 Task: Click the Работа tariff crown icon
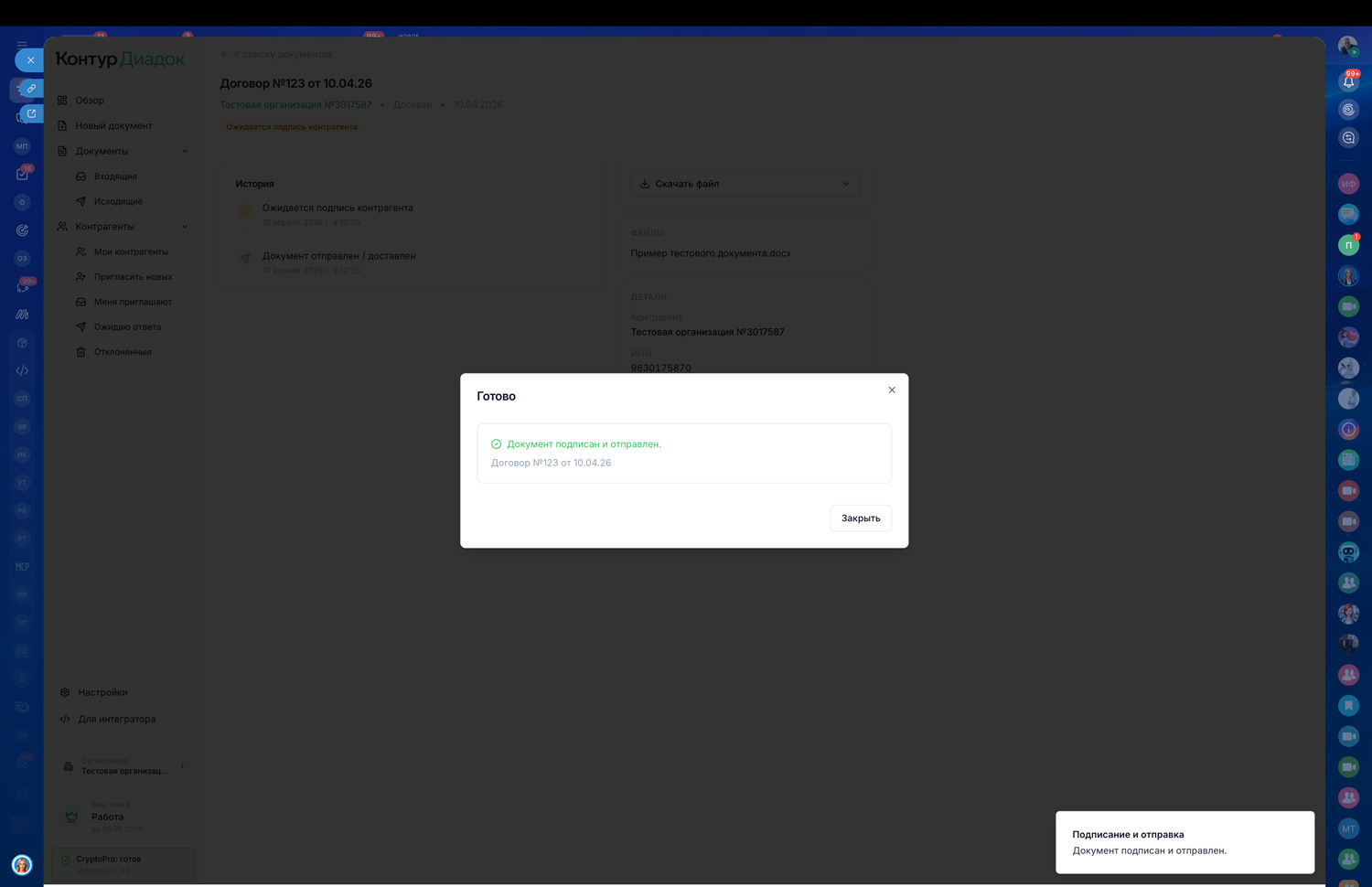click(x=71, y=817)
